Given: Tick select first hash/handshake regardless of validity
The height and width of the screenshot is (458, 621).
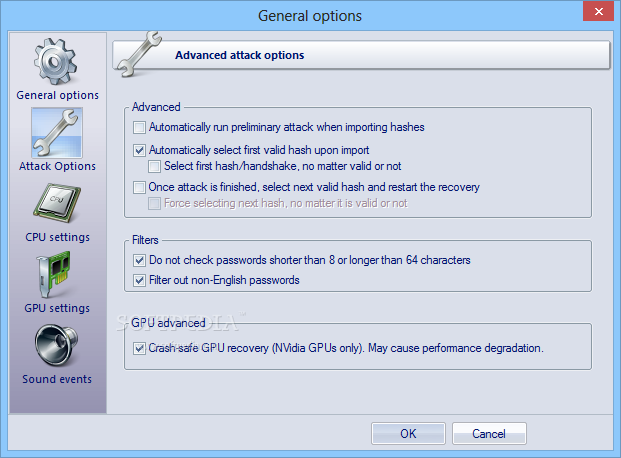Looking at the screenshot, I should (154, 166).
